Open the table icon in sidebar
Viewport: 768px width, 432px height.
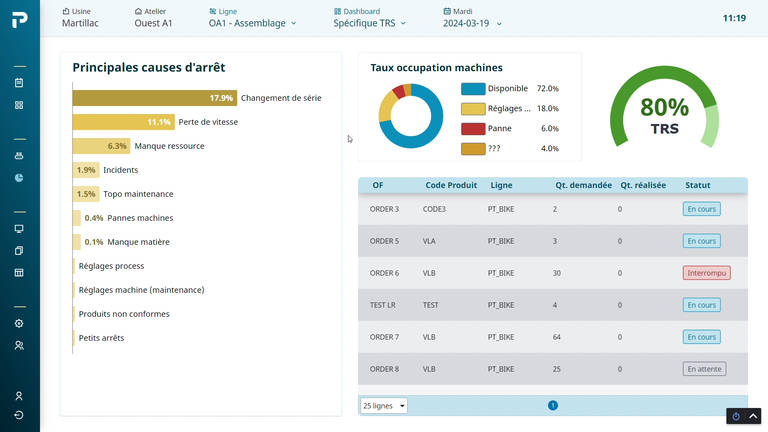pos(19,273)
